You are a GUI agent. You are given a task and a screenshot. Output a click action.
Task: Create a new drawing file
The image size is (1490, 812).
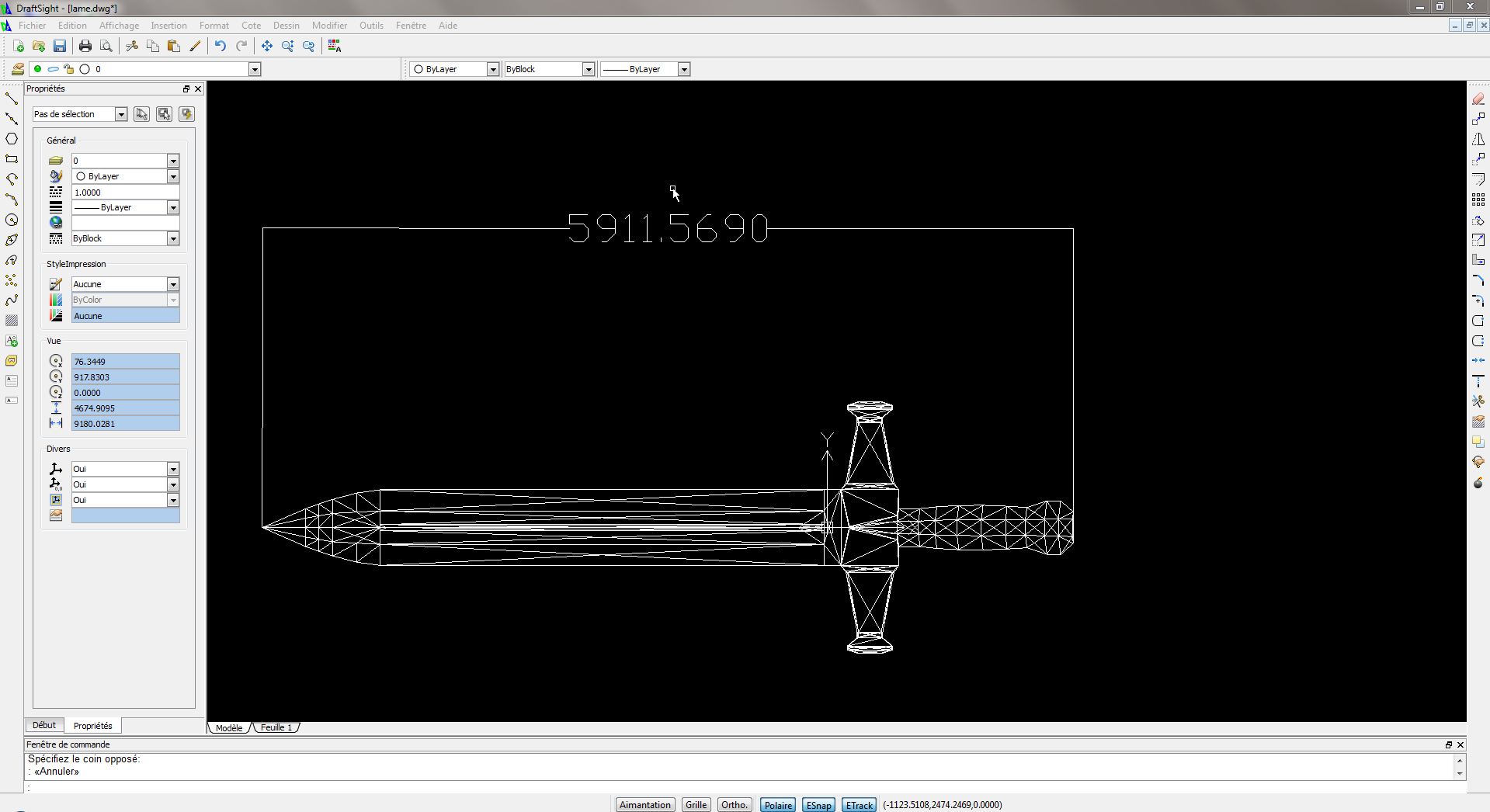tap(18, 47)
